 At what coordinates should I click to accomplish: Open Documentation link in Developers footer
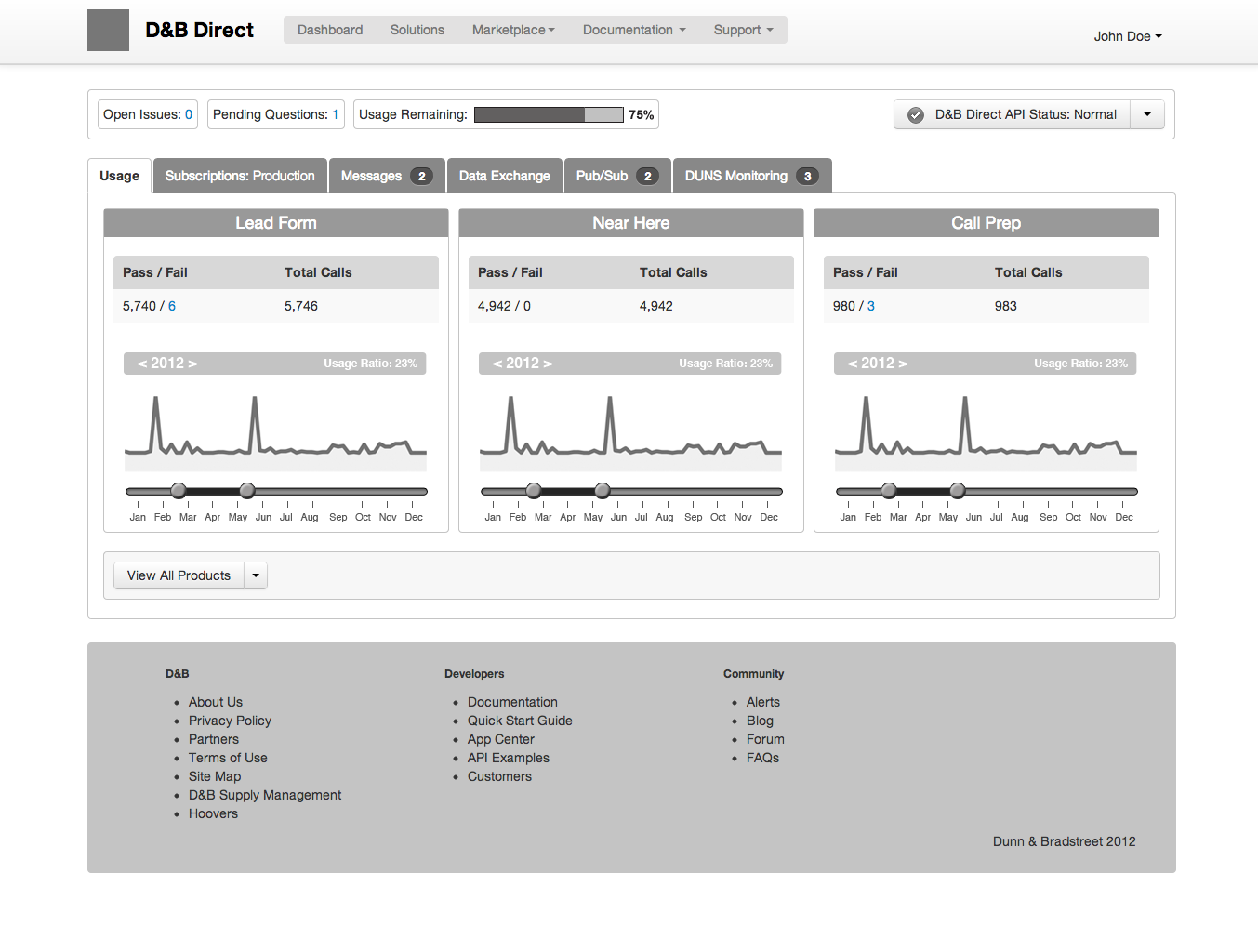tap(512, 702)
